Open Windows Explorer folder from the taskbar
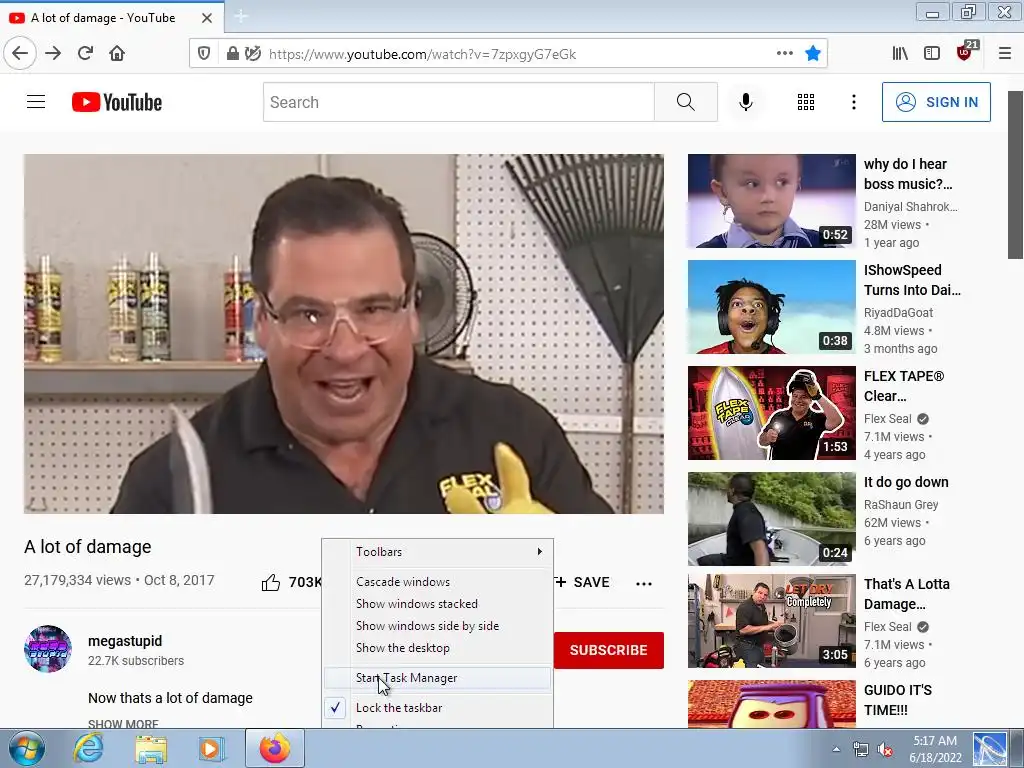Screen dimensions: 1024x768 pos(151,749)
